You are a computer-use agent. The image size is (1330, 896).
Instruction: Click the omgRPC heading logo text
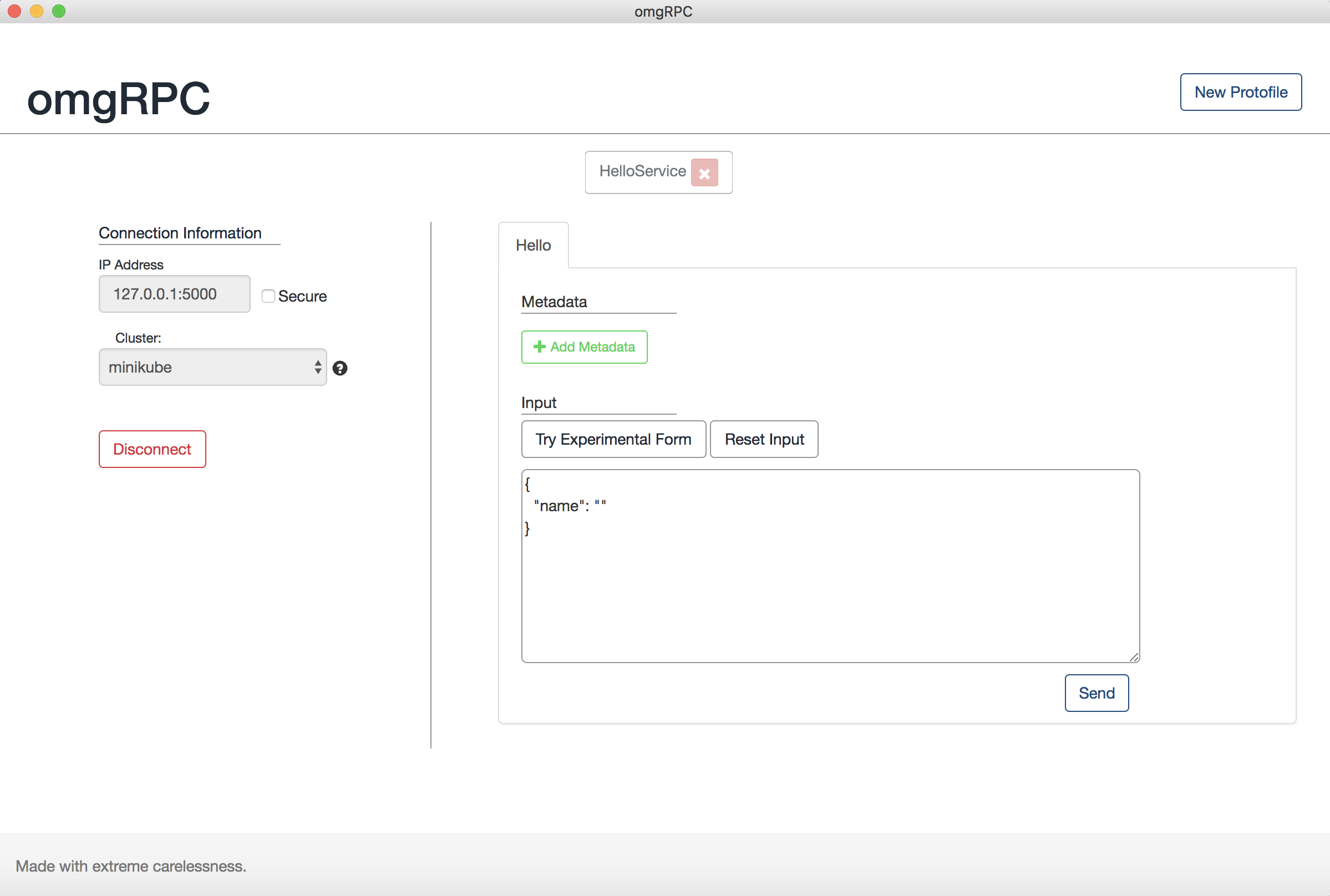click(118, 98)
